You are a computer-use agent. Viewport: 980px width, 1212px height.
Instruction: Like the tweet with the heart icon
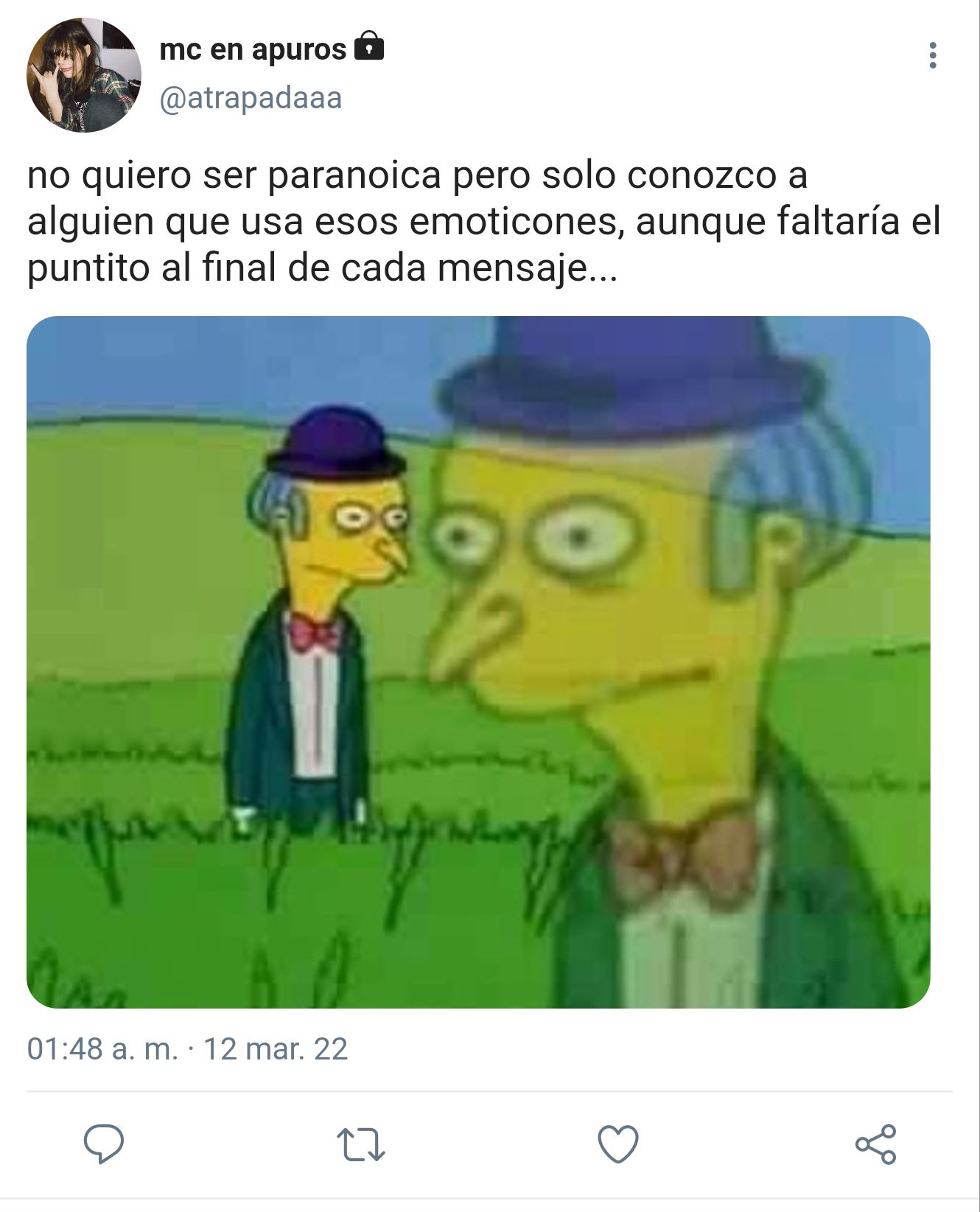click(x=618, y=1144)
